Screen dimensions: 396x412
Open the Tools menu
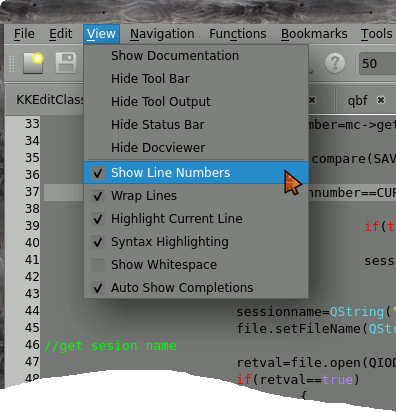click(x=376, y=34)
